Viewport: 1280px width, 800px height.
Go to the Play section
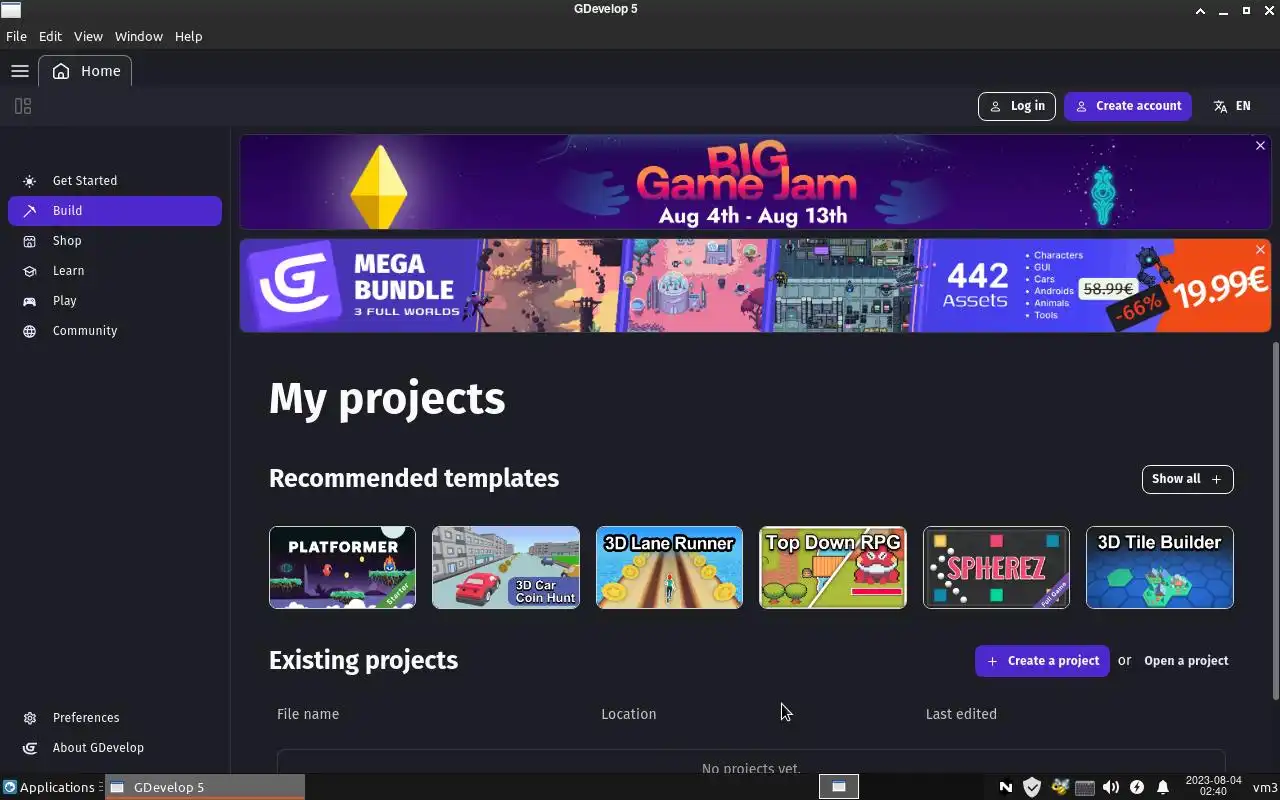115,301
